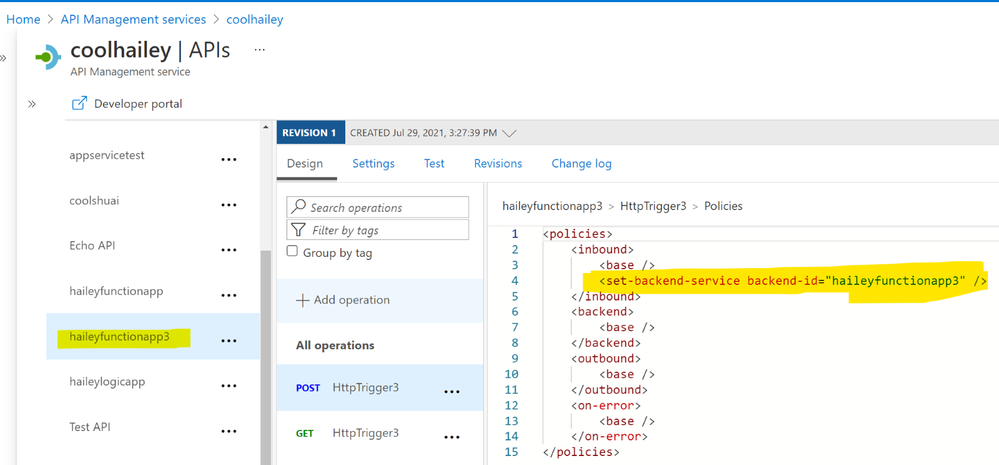999x465 pixels.
Task: Open the options menu for GET HttpTrigger3
Action: click(451, 437)
